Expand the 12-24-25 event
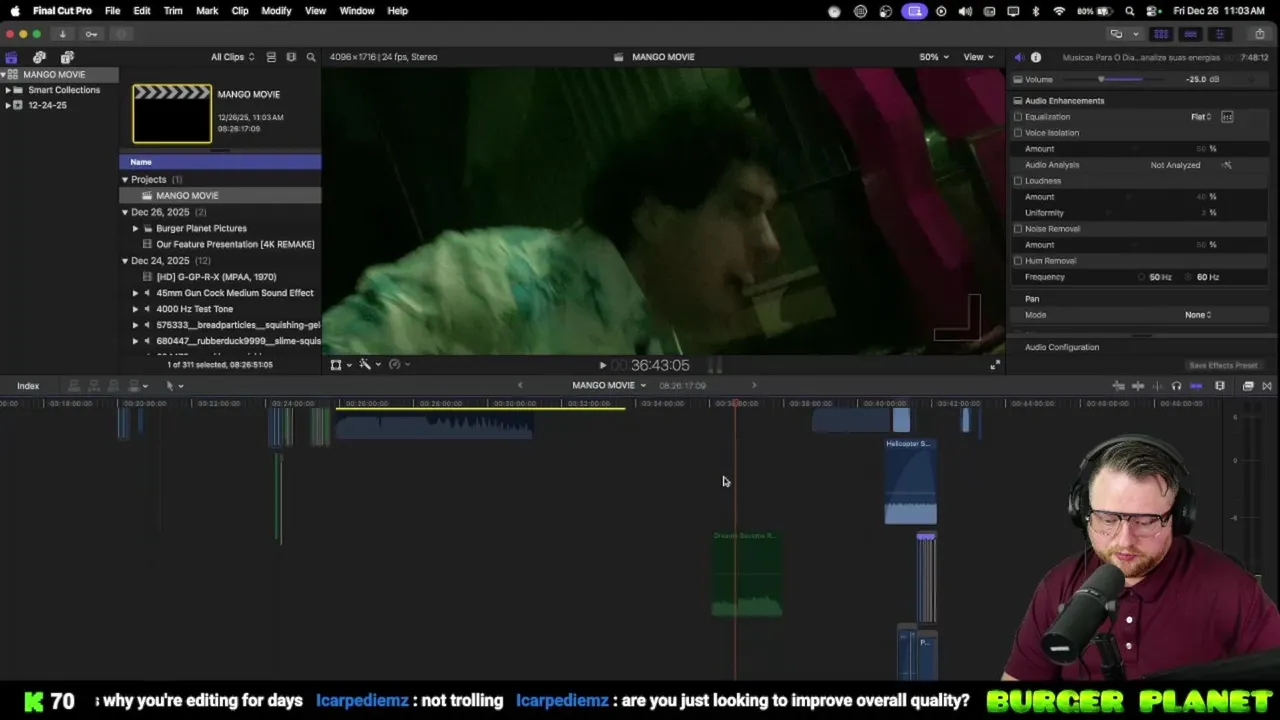 (8, 105)
